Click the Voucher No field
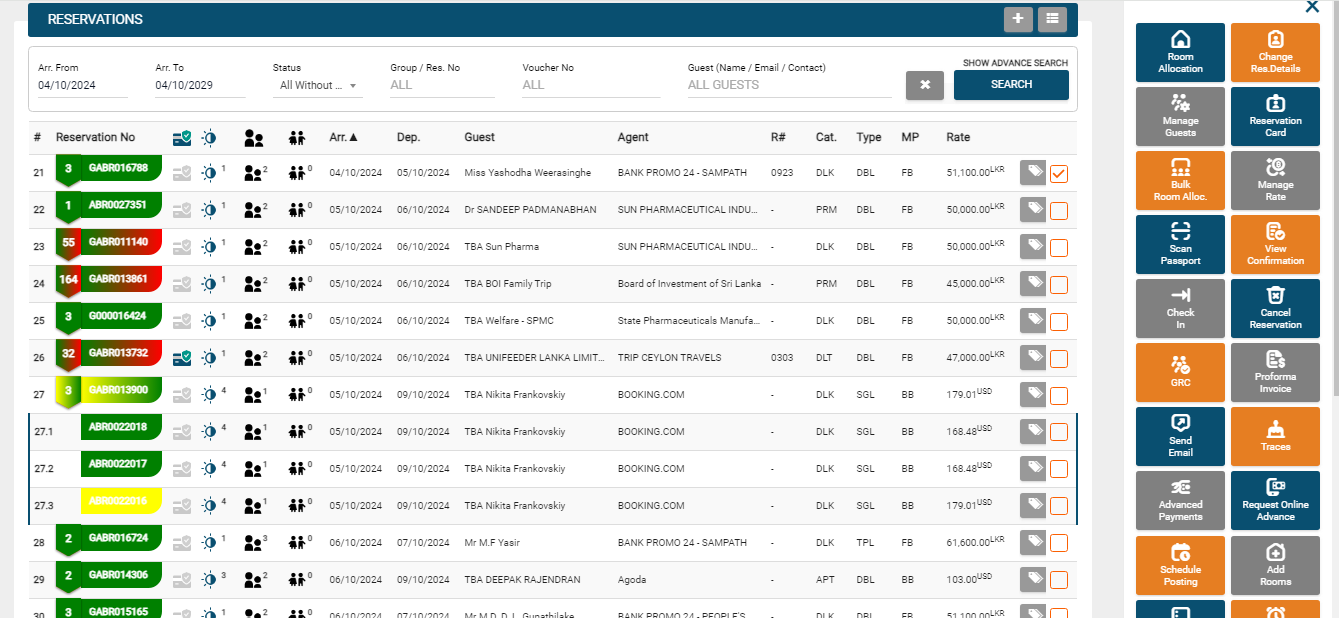 tap(591, 86)
